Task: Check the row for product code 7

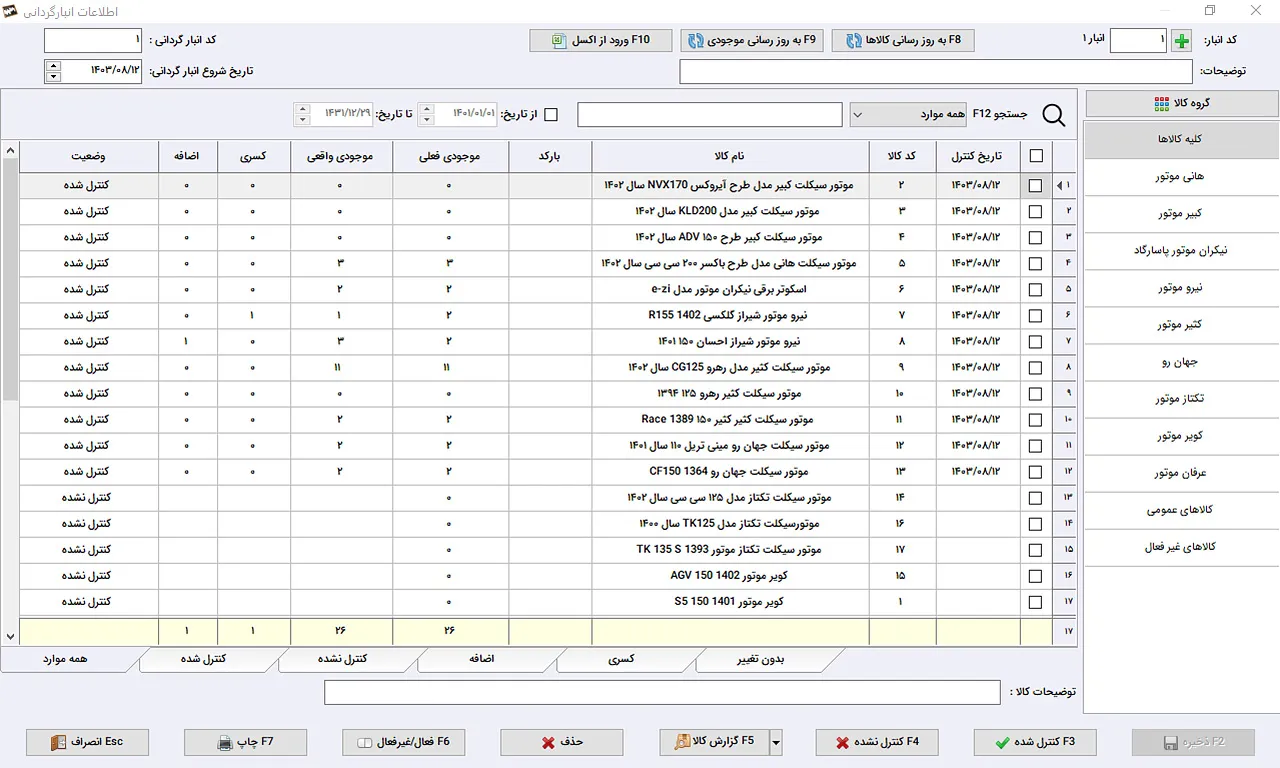Action: [1035, 315]
